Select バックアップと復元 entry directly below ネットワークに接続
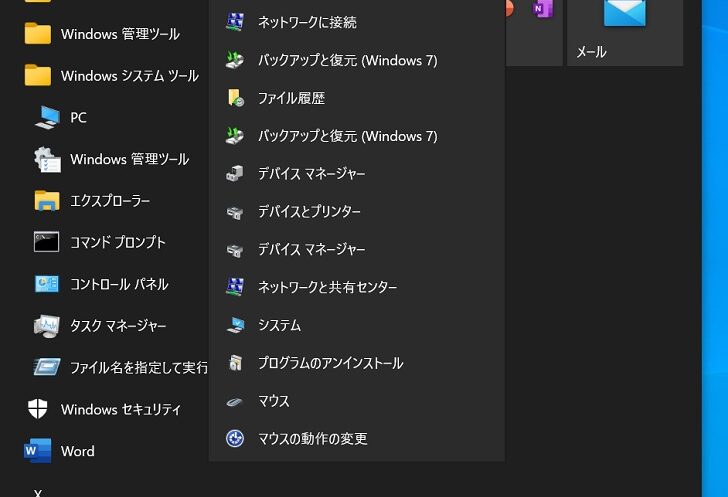The image size is (728, 497). click(357, 60)
